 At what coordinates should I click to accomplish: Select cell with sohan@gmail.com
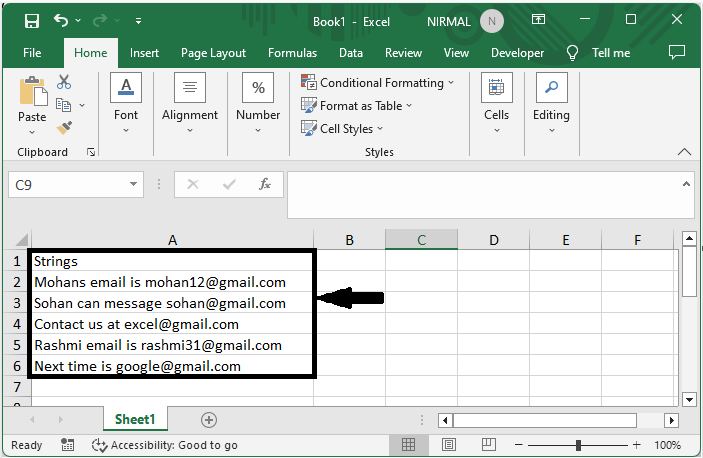click(173, 303)
